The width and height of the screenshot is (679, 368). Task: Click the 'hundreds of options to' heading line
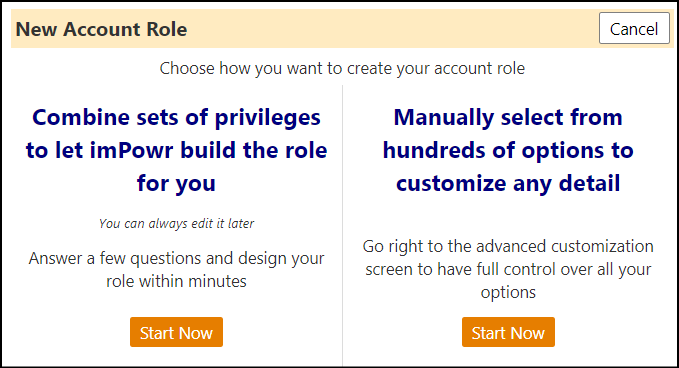[508, 151]
